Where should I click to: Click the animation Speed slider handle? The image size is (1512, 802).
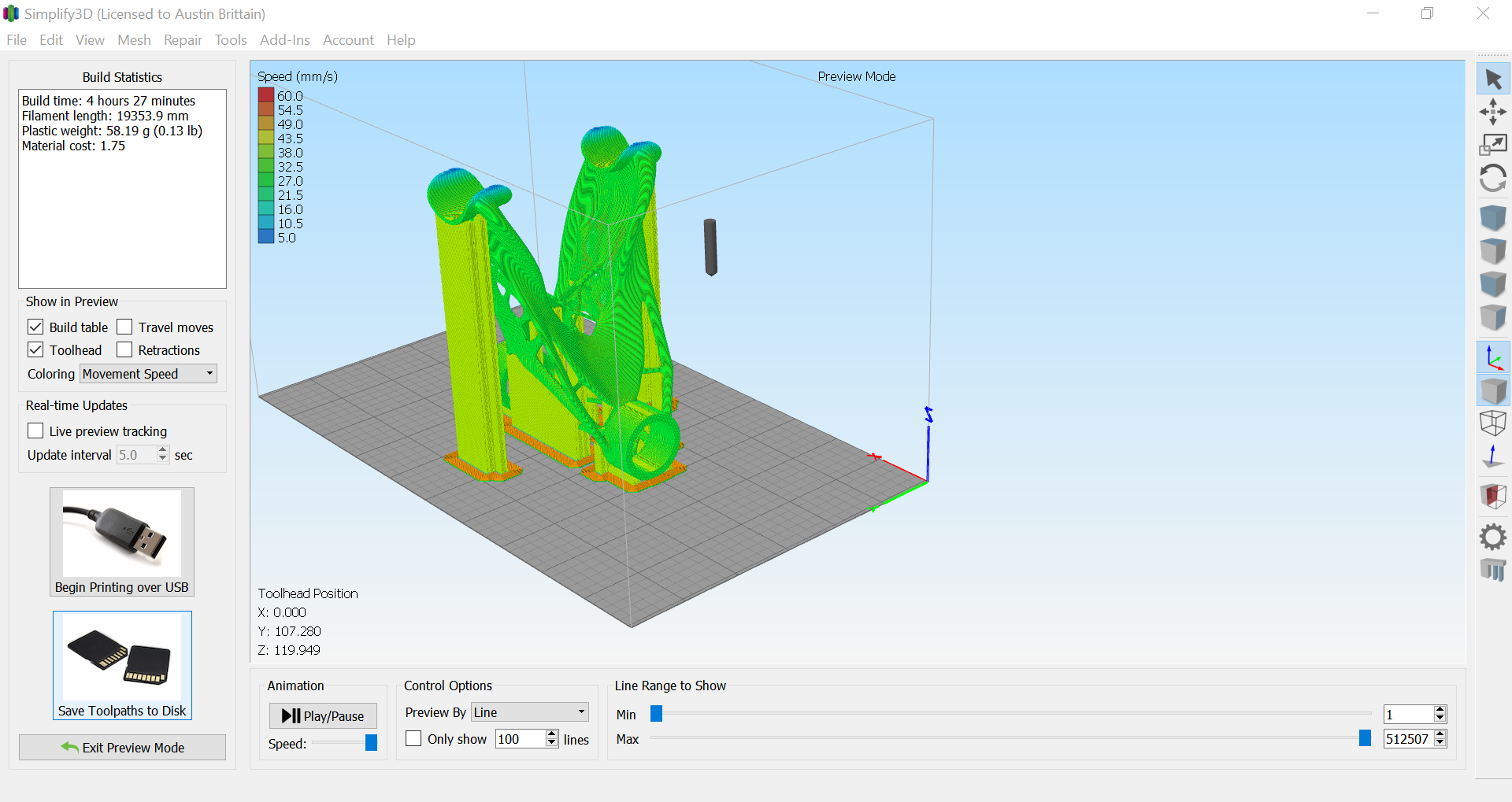click(371, 742)
